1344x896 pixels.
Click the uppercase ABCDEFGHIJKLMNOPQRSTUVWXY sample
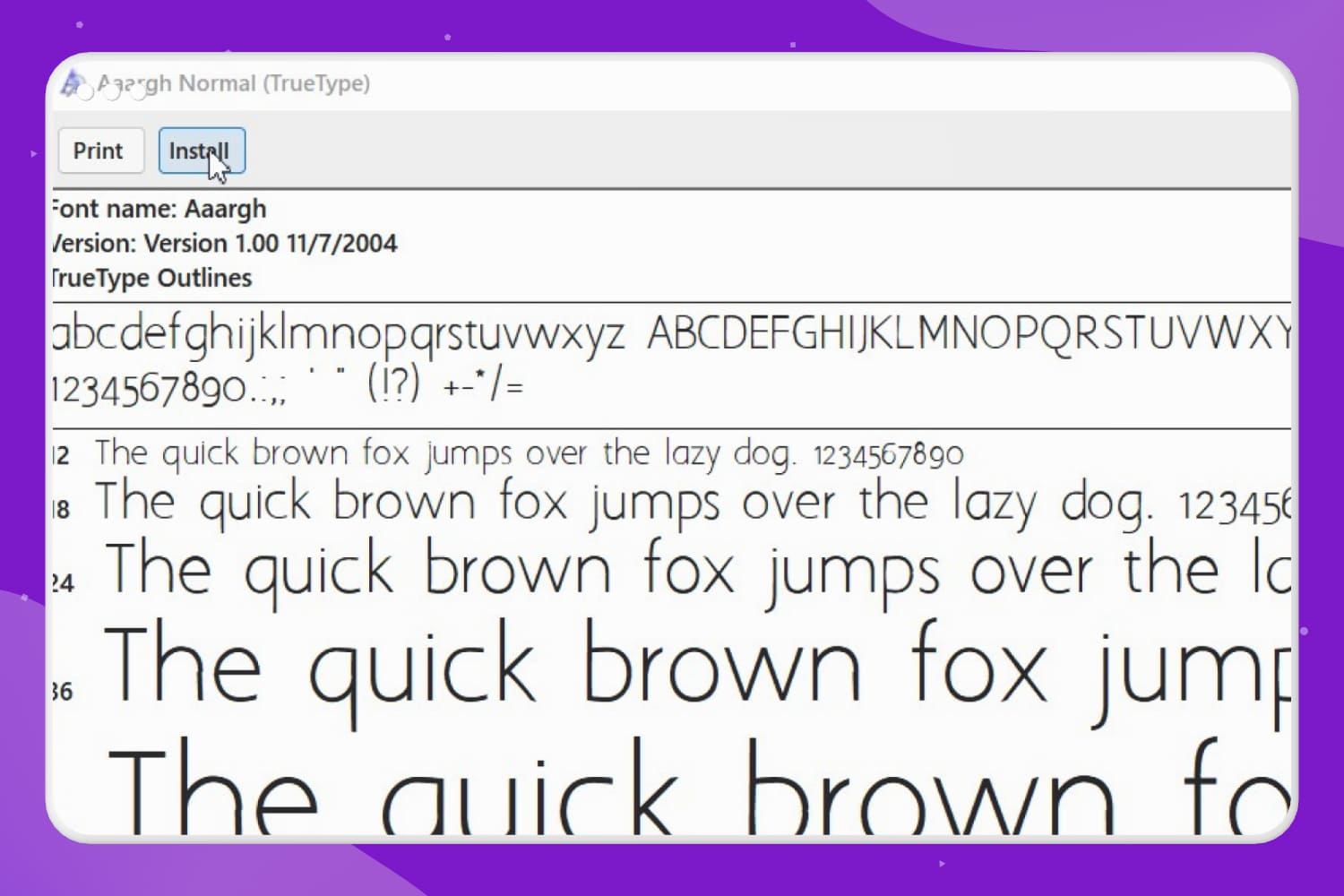[969, 332]
